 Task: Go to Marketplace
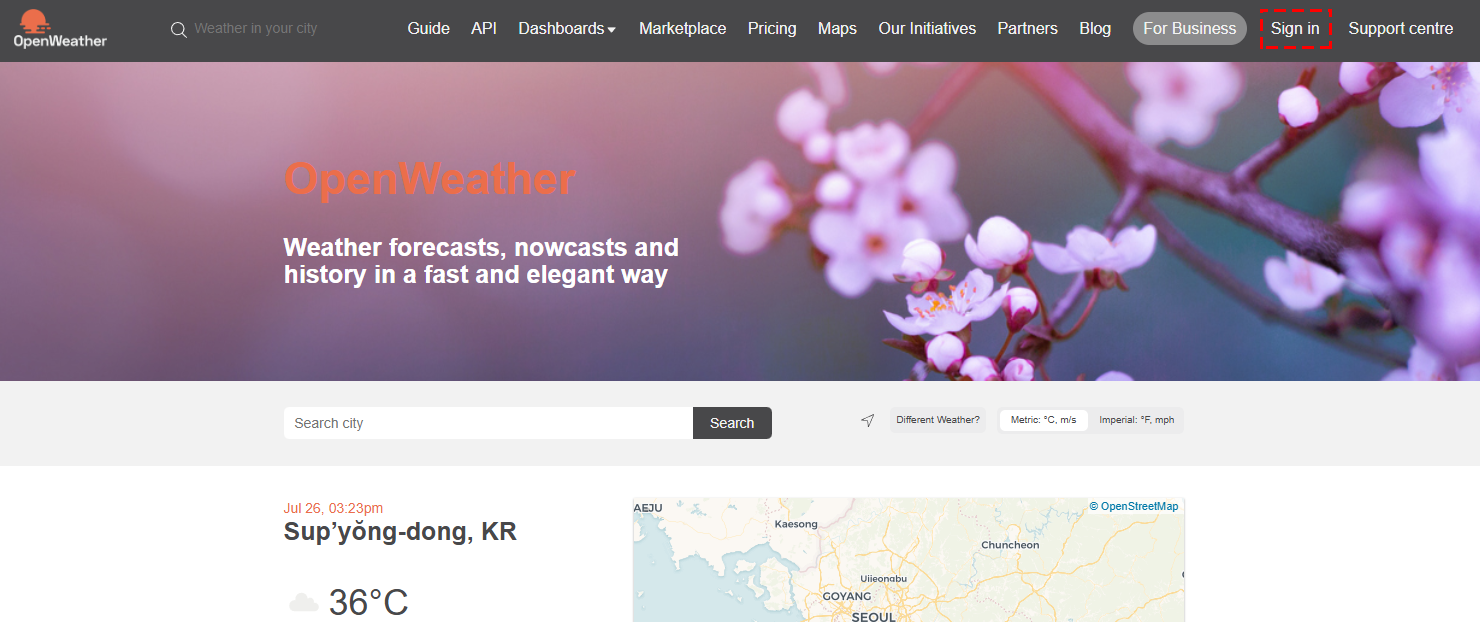click(683, 28)
